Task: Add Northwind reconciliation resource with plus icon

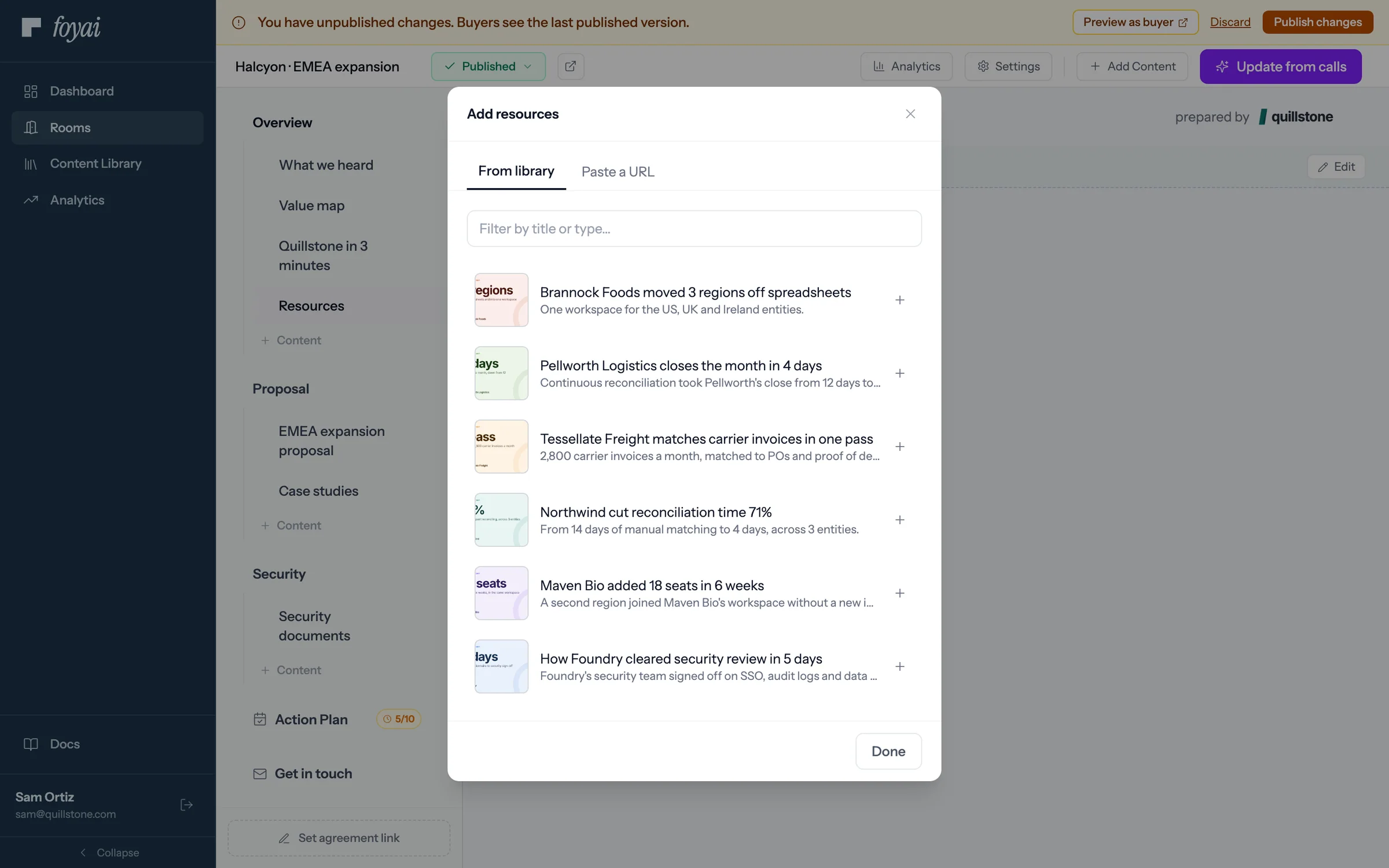Action: coord(899,520)
